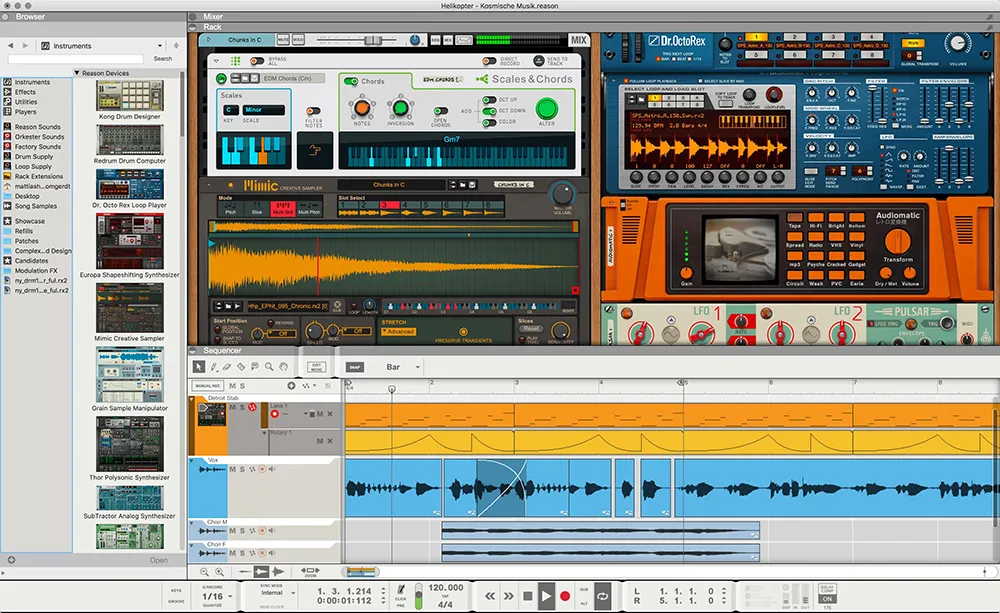The height and width of the screenshot is (613, 1000).
Task: Select the arrow Selection tool
Action: pyautogui.click(x=197, y=366)
